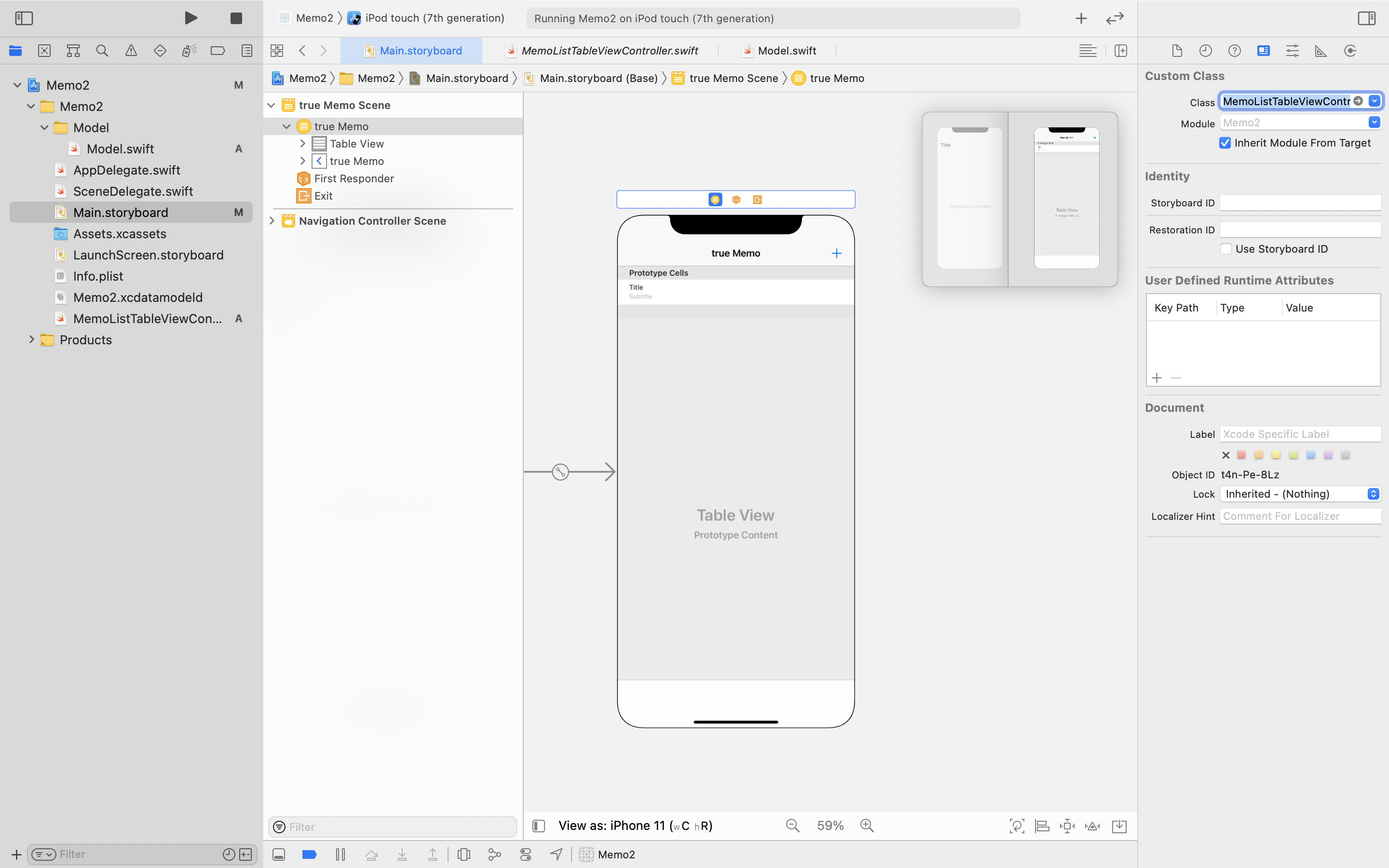Viewport: 1389px width, 868px height.
Task: Uncheck Inherit Module From Target
Action: 1225,143
